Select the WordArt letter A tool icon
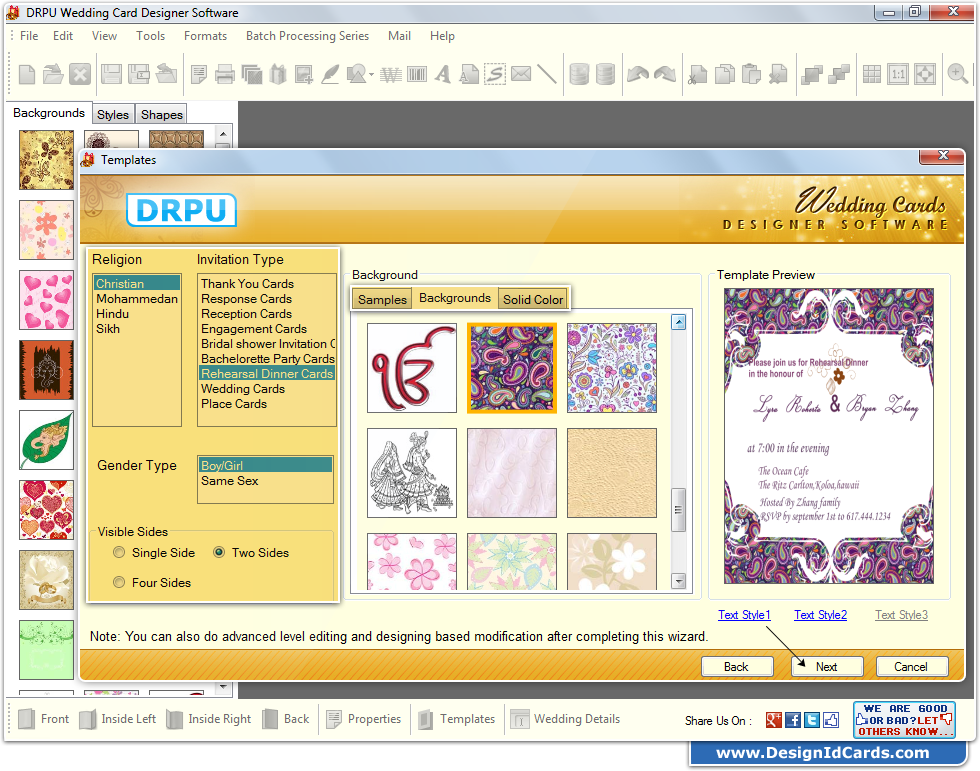The image size is (980, 771). click(x=443, y=74)
